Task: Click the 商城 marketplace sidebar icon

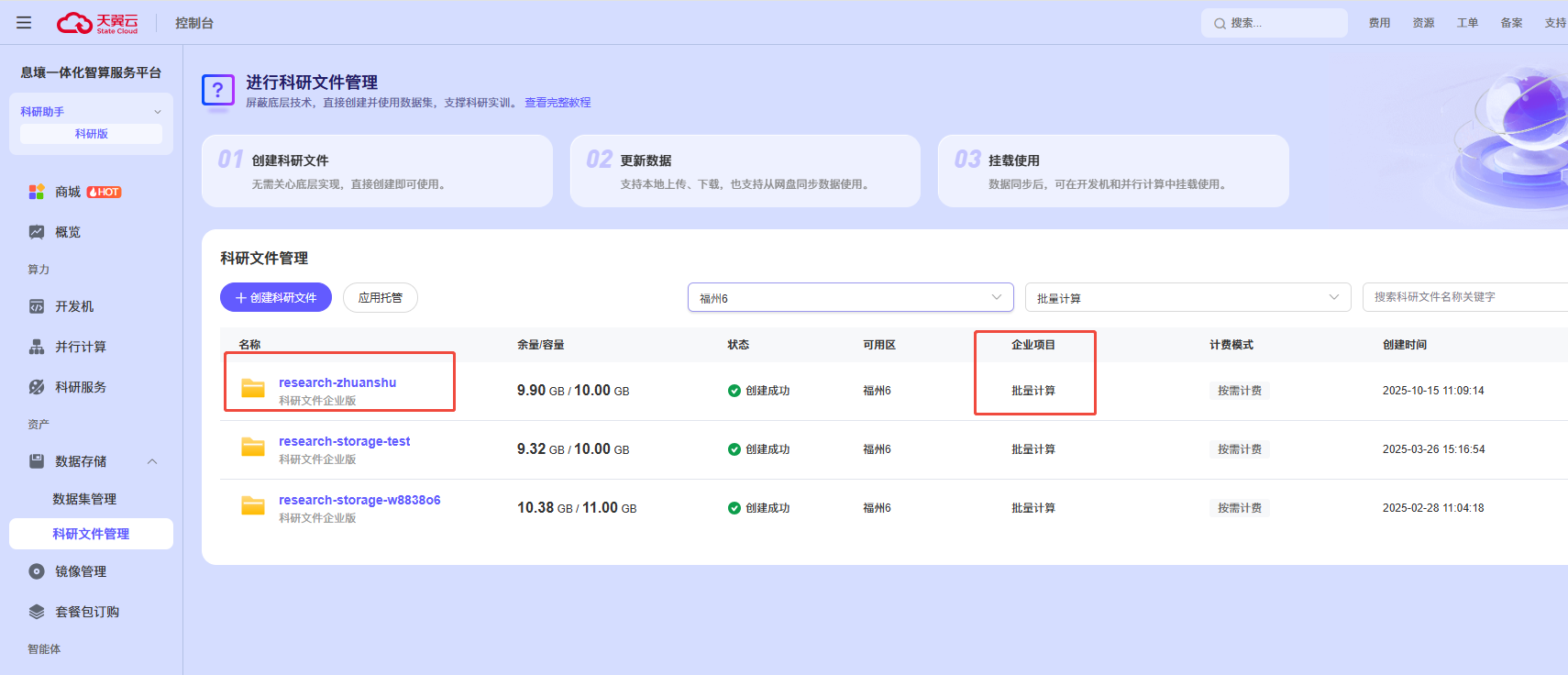Action: coord(37,192)
